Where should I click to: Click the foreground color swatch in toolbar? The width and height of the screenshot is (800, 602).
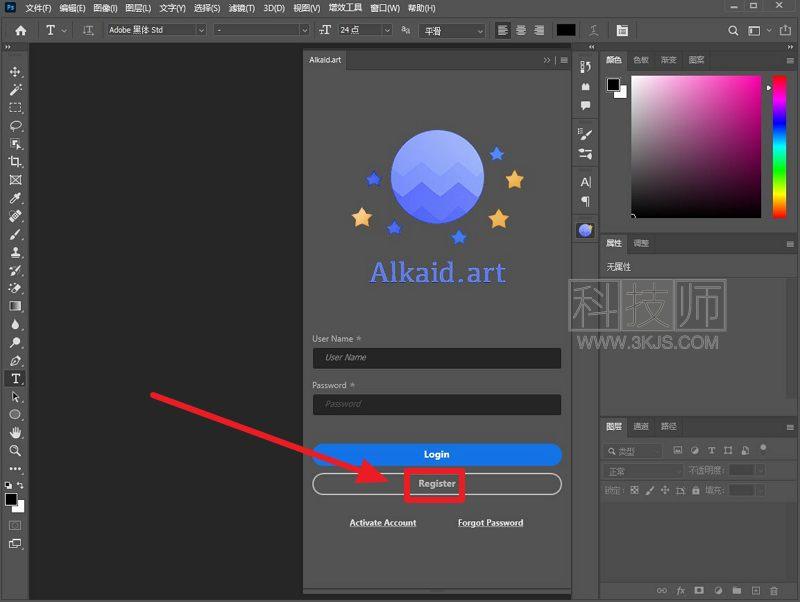[x=11, y=499]
